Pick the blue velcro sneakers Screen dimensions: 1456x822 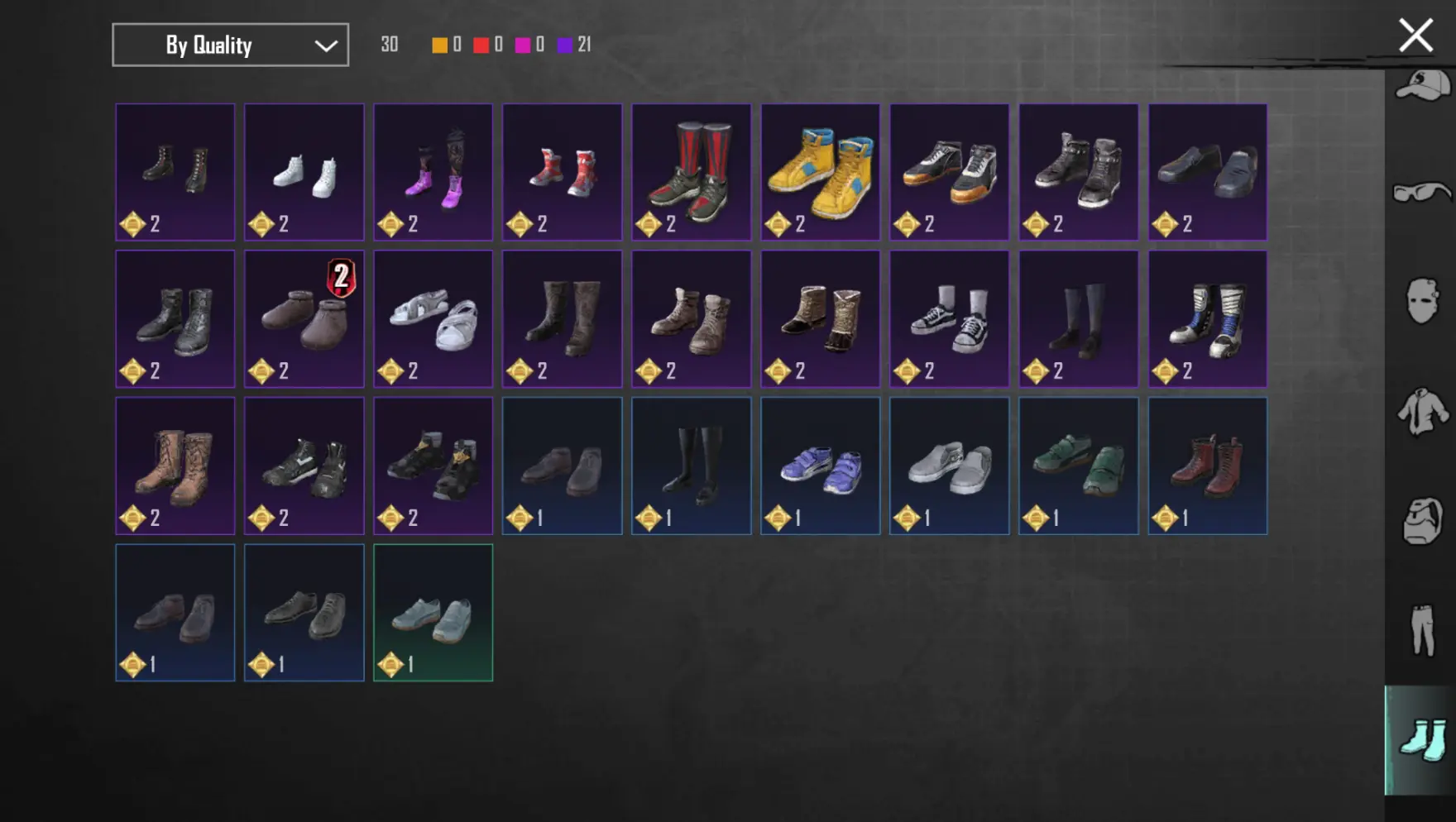click(x=820, y=466)
